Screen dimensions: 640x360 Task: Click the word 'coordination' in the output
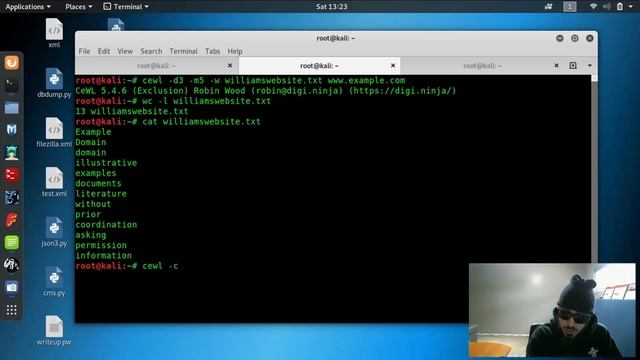point(106,224)
